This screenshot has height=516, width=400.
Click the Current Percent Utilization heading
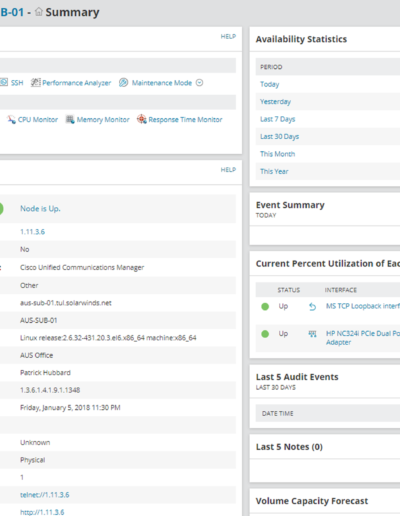click(328, 263)
